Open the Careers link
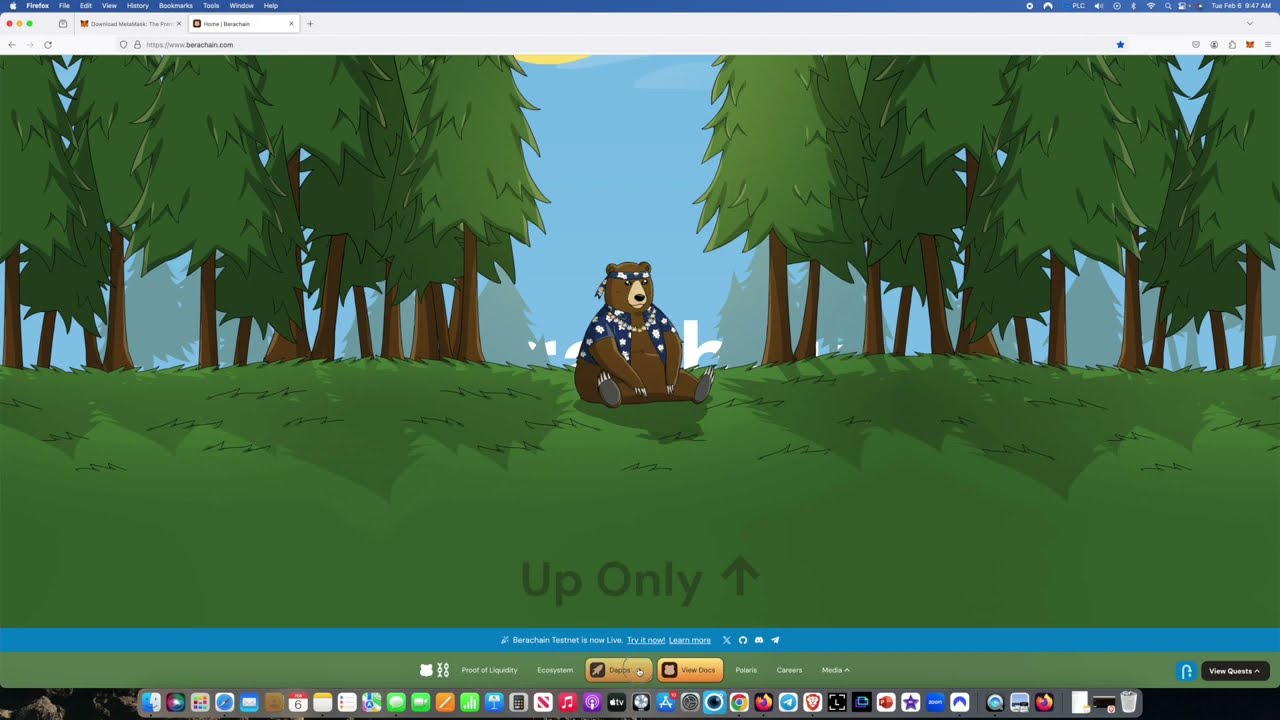The height and width of the screenshot is (720, 1280). 789,670
